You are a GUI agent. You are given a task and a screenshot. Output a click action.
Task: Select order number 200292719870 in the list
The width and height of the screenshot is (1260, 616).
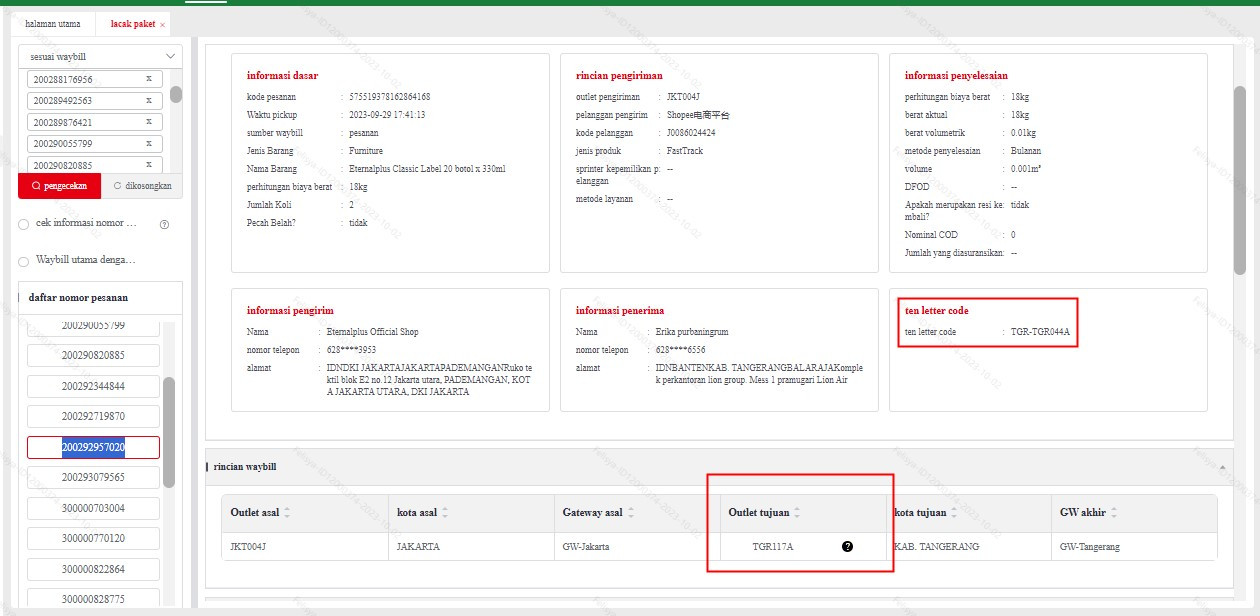[93, 416]
